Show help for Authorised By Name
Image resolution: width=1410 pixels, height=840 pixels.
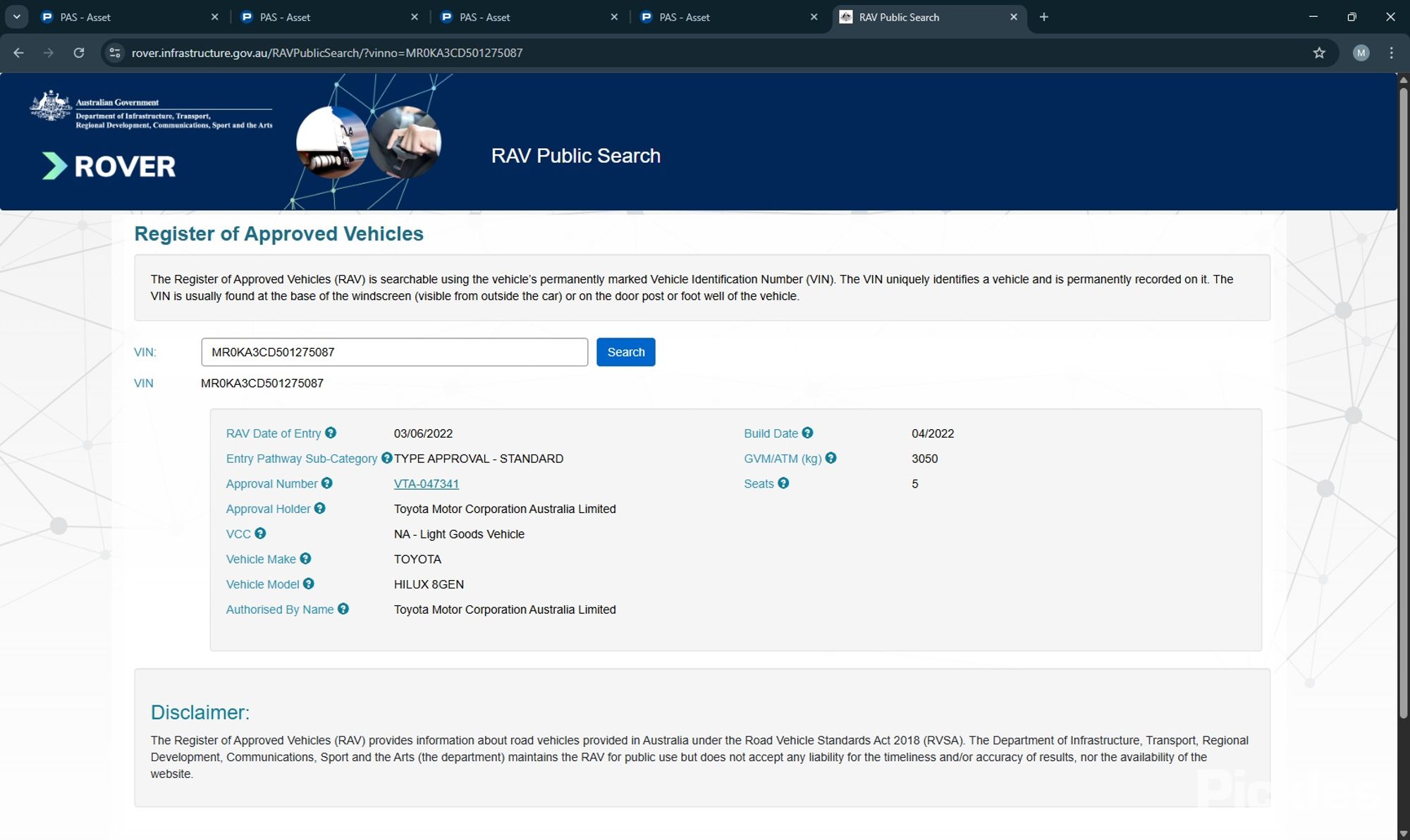(x=343, y=609)
